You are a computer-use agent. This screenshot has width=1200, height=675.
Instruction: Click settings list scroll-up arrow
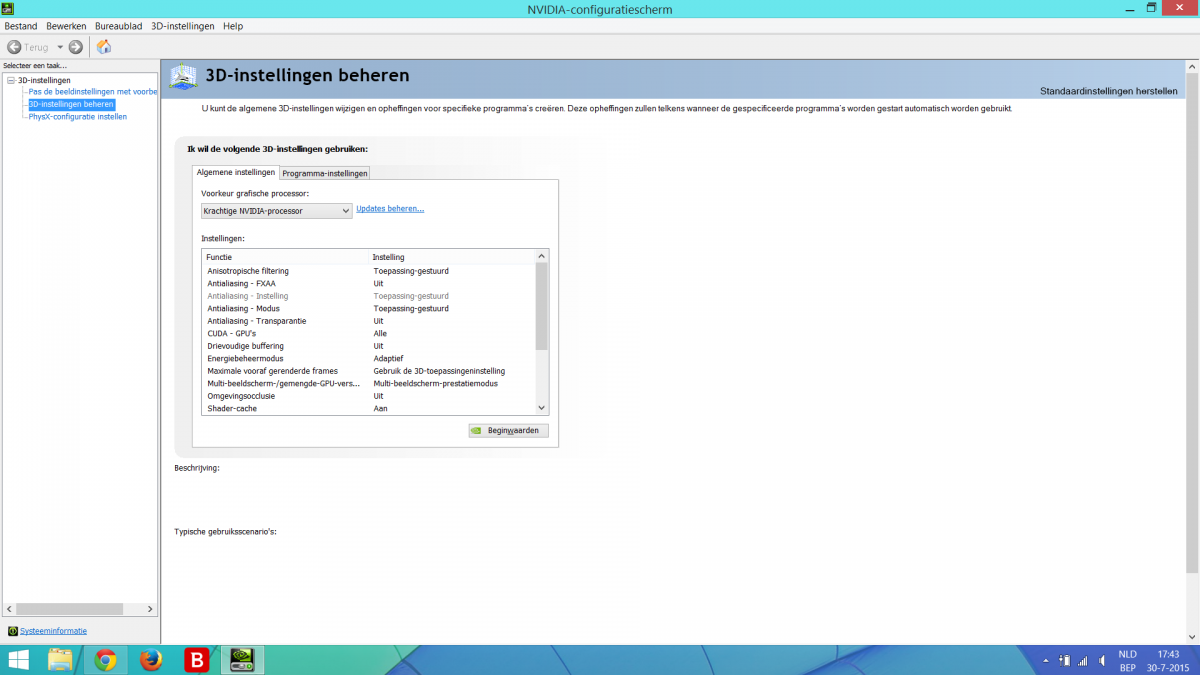542,257
